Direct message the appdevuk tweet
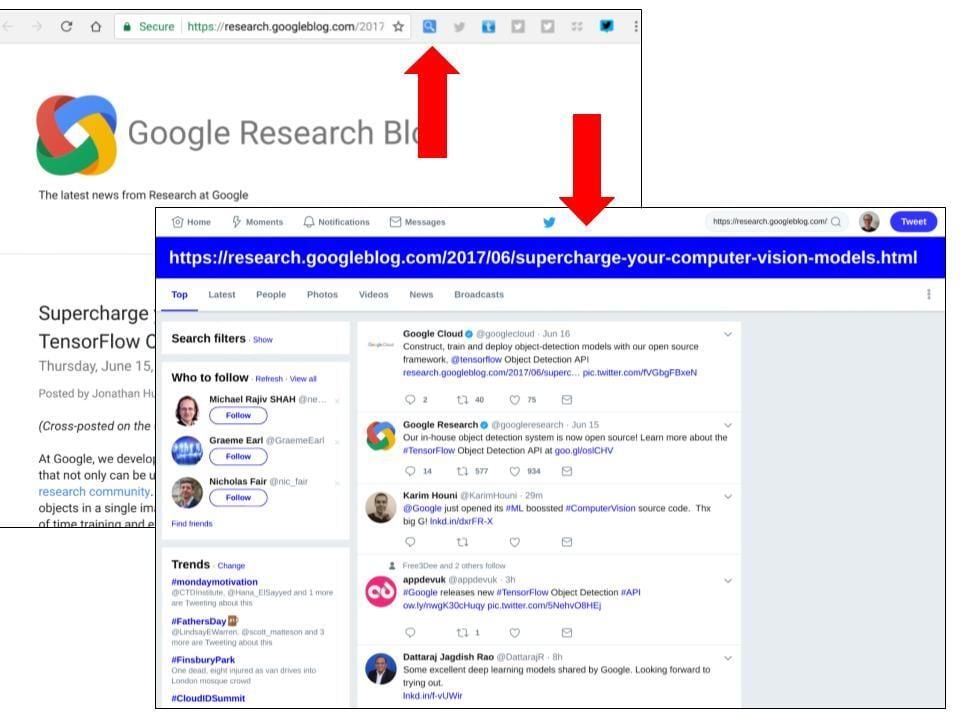The height and width of the screenshot is (720, 960). 567,632
